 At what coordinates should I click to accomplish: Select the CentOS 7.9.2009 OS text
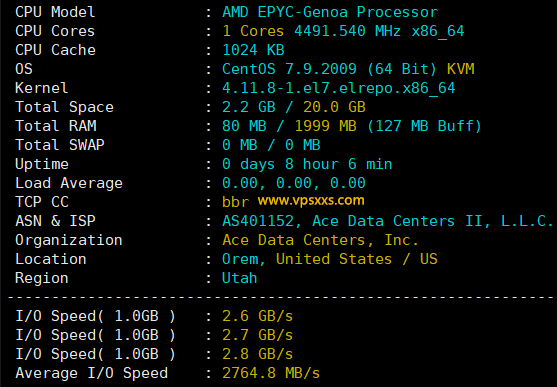click(x=289, y=69)
